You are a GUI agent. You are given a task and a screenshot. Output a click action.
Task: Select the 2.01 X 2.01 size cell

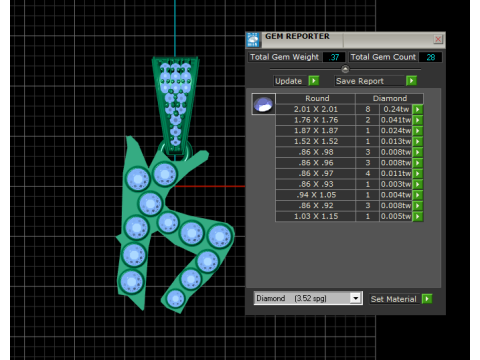(x=316, y=109)
